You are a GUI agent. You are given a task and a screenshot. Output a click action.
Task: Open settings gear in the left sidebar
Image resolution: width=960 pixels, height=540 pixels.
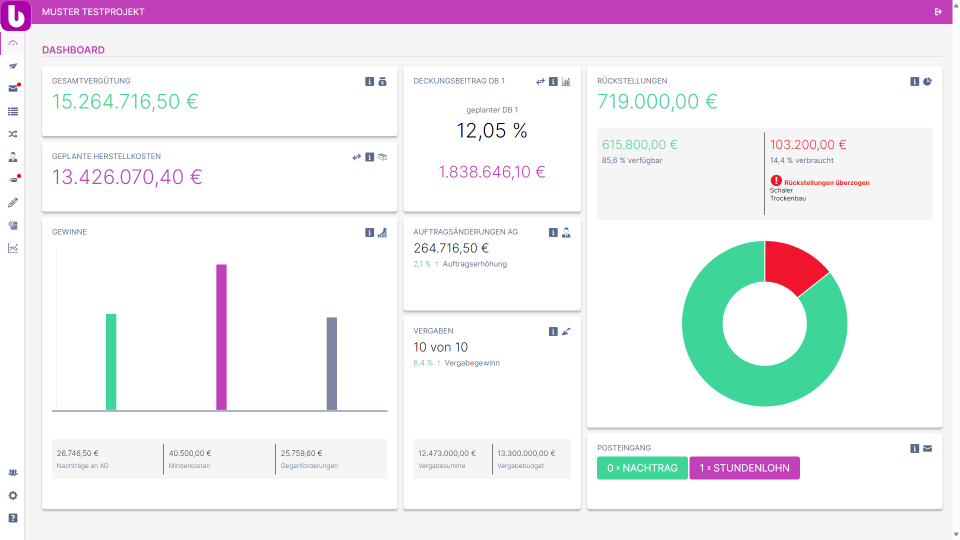[x=13, y=495]
